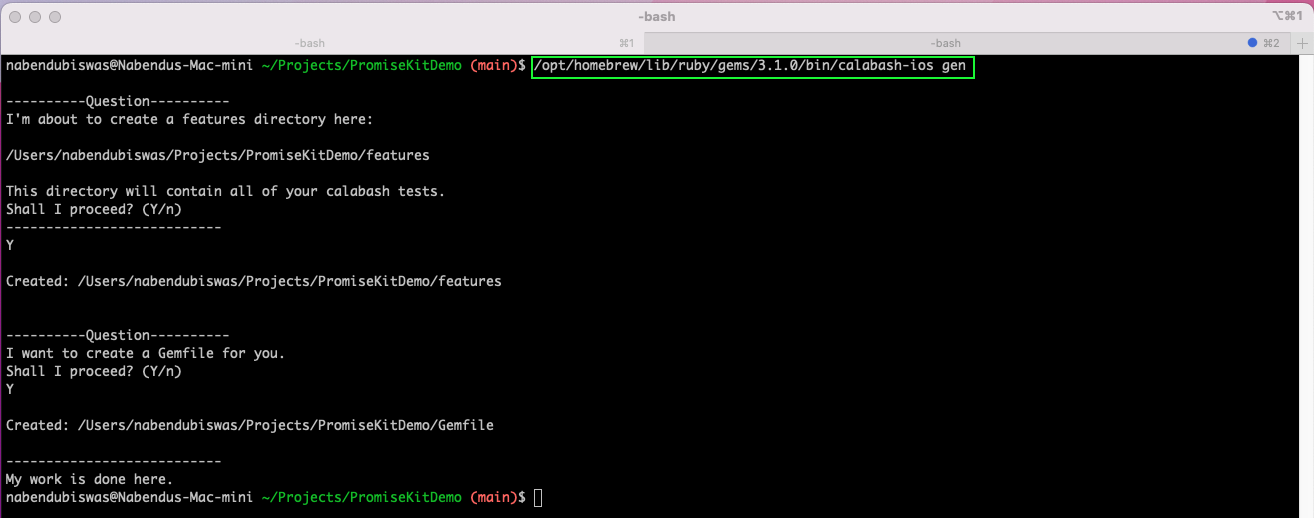Viewport: 1314px width, 518px height.
Task: Click the -bash window title in the title bar
Action: coord(656,17)
